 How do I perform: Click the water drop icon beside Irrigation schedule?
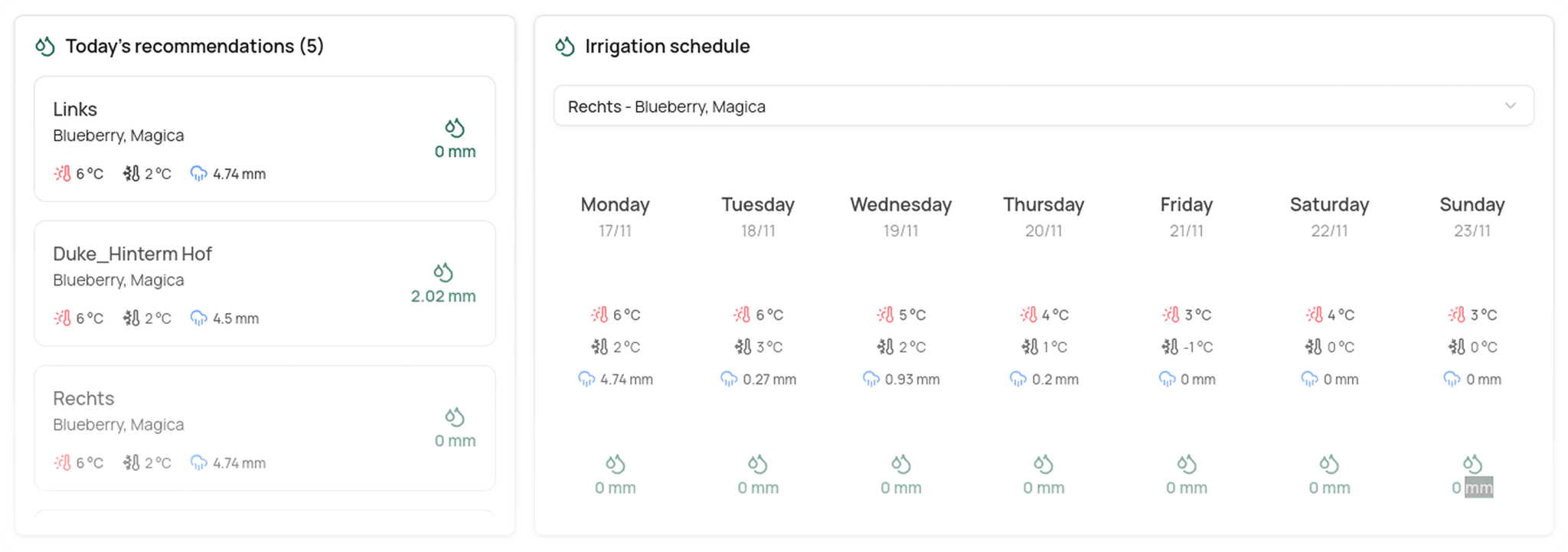click(x=565, y=46)
